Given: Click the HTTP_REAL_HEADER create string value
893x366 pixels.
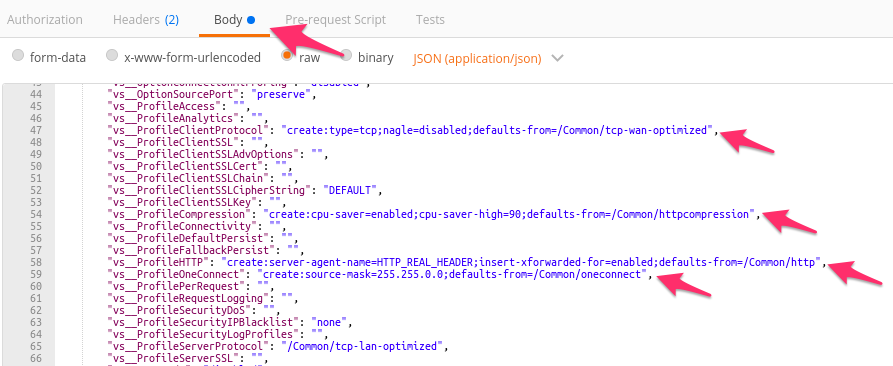Looking at the screenshot, I should point(522,262).
